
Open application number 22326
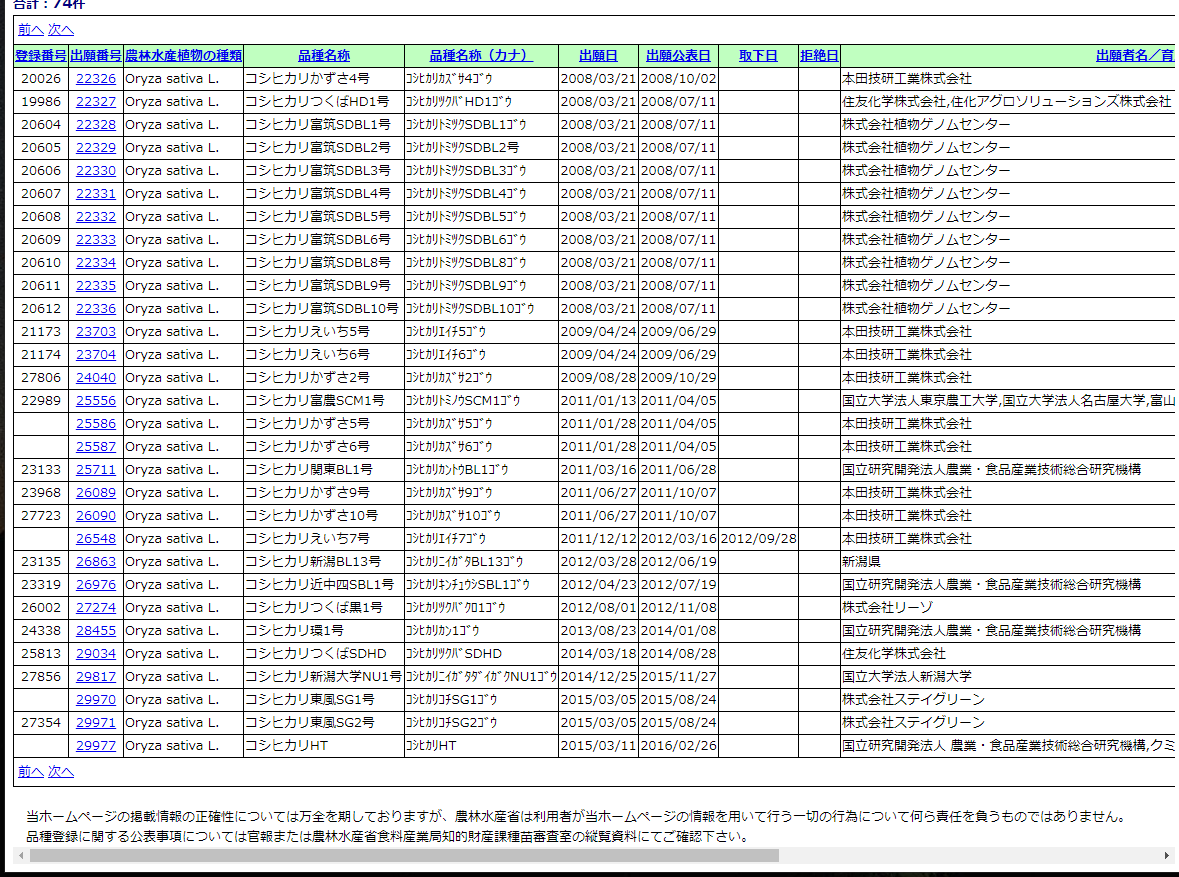[95, 79]
